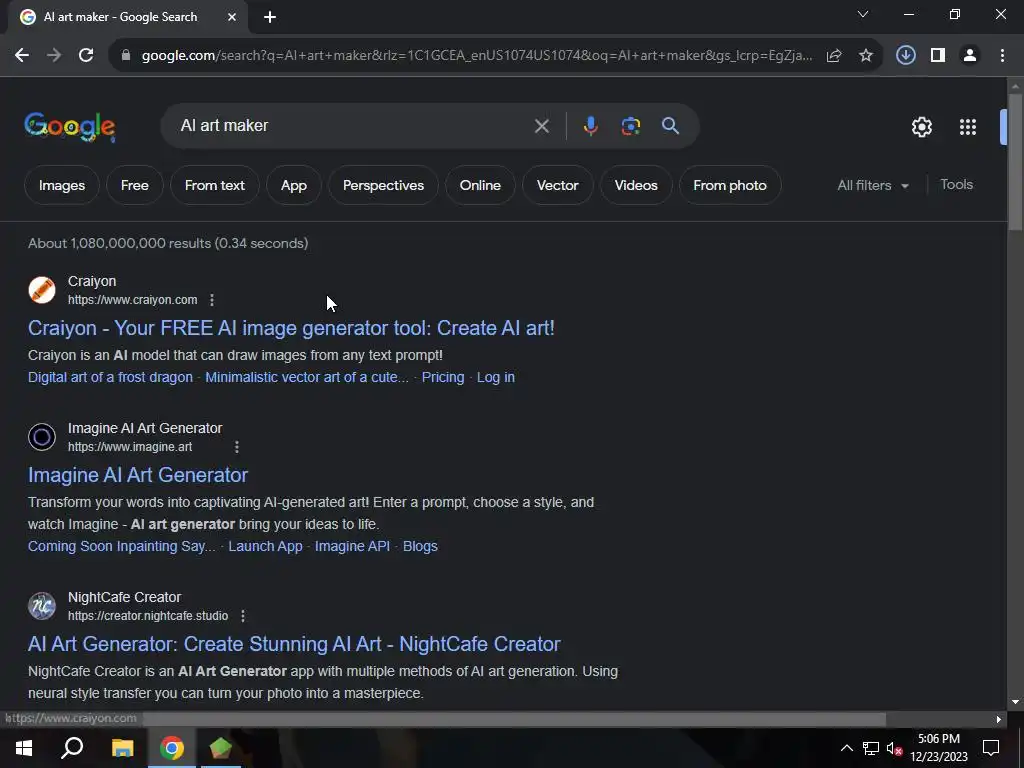Open Craiyon Pricing sitelink
This screenshot has width=1024, height=768.
coord(443,377)
